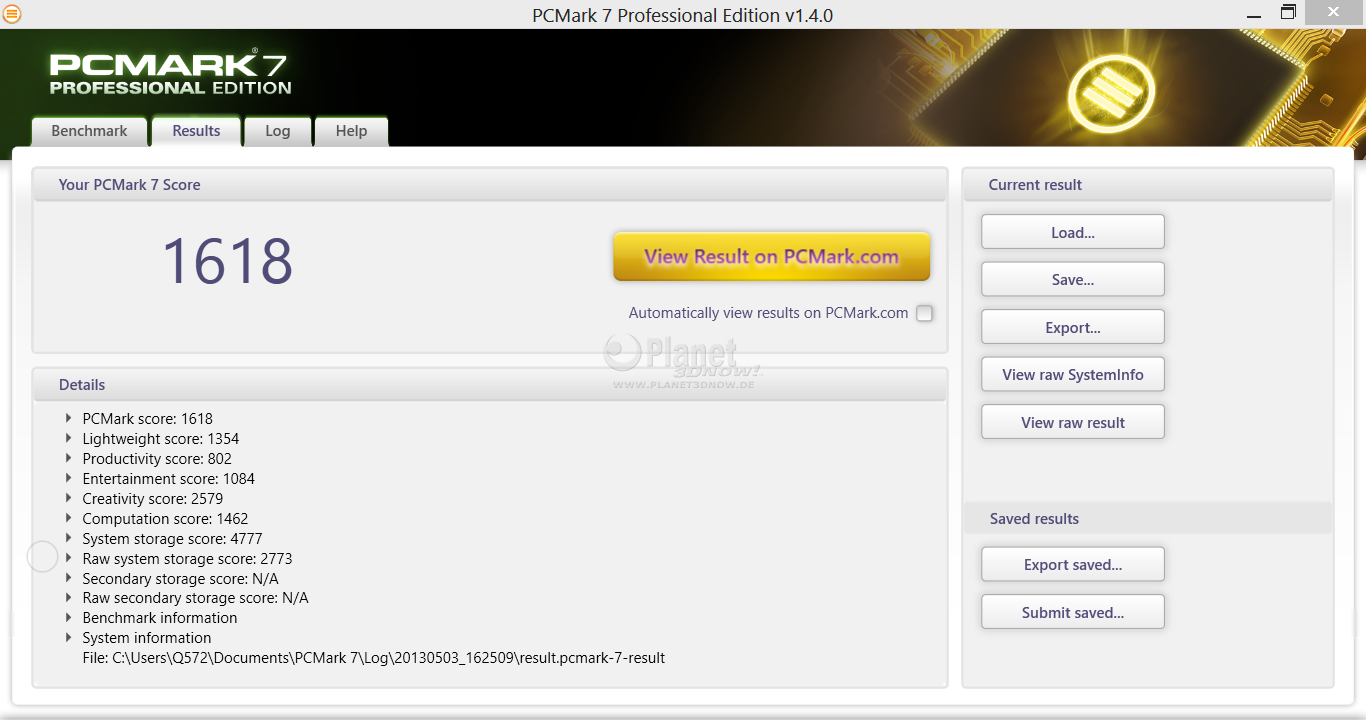This screenshot has width=1366, height=720.
Task: Select the result file path text
Action: tap(374, 658)
